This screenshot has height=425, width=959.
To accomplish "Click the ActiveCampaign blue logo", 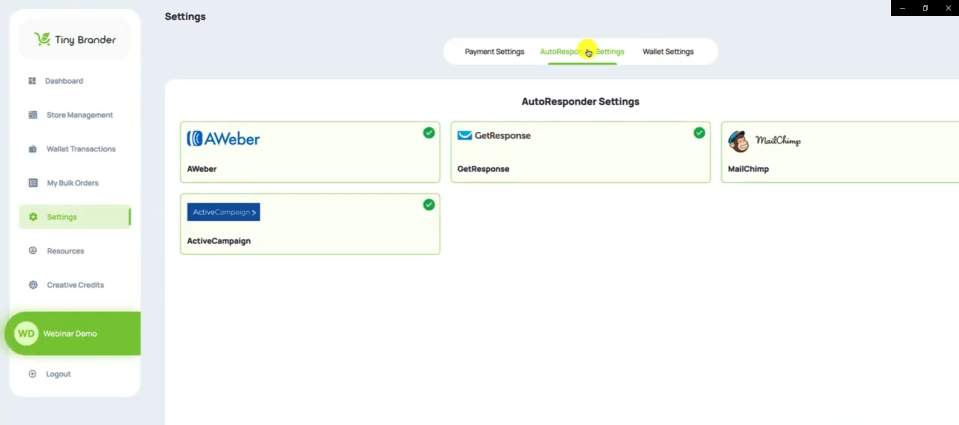I will (223, 212).
